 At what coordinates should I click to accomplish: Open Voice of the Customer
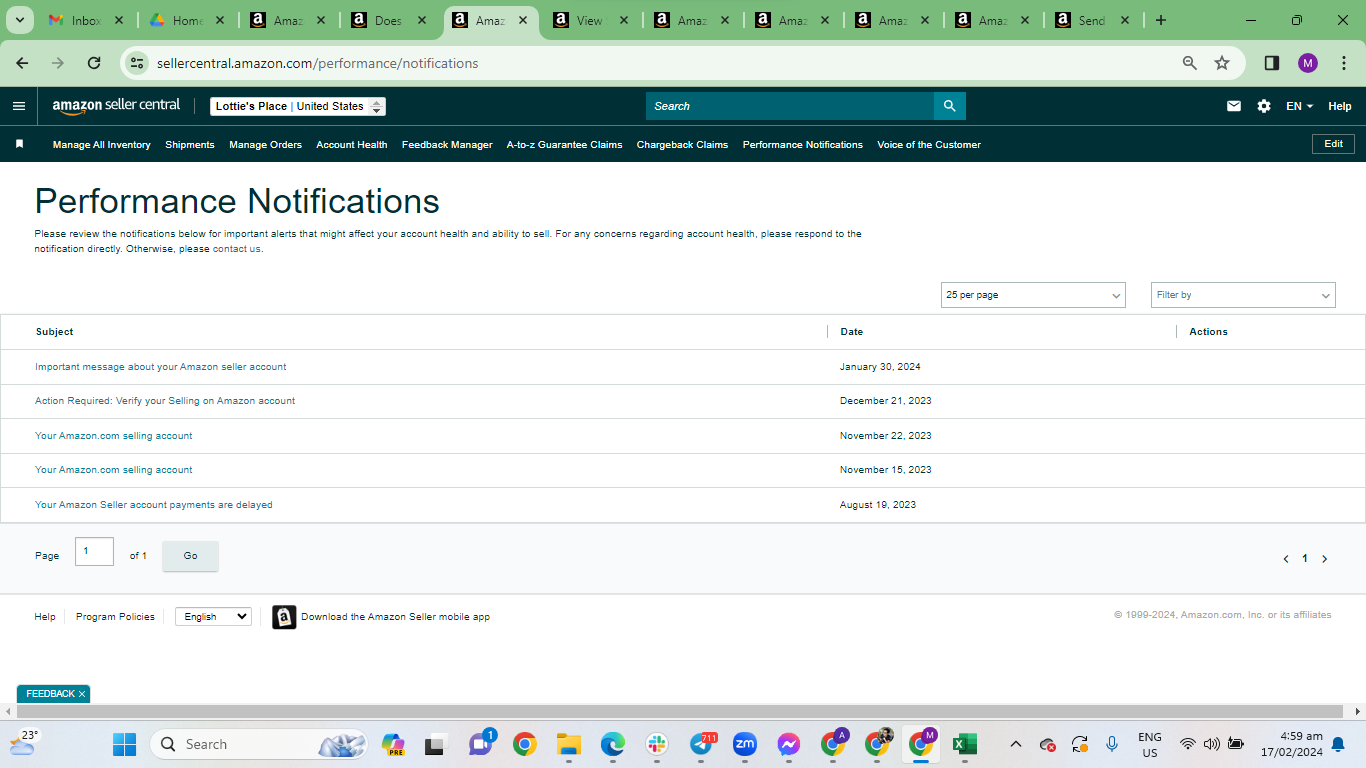929,145
